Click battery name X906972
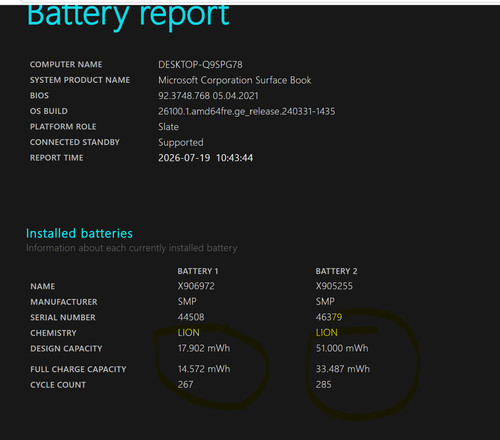This screenshot has width=500, height=440. coord(196,286)
